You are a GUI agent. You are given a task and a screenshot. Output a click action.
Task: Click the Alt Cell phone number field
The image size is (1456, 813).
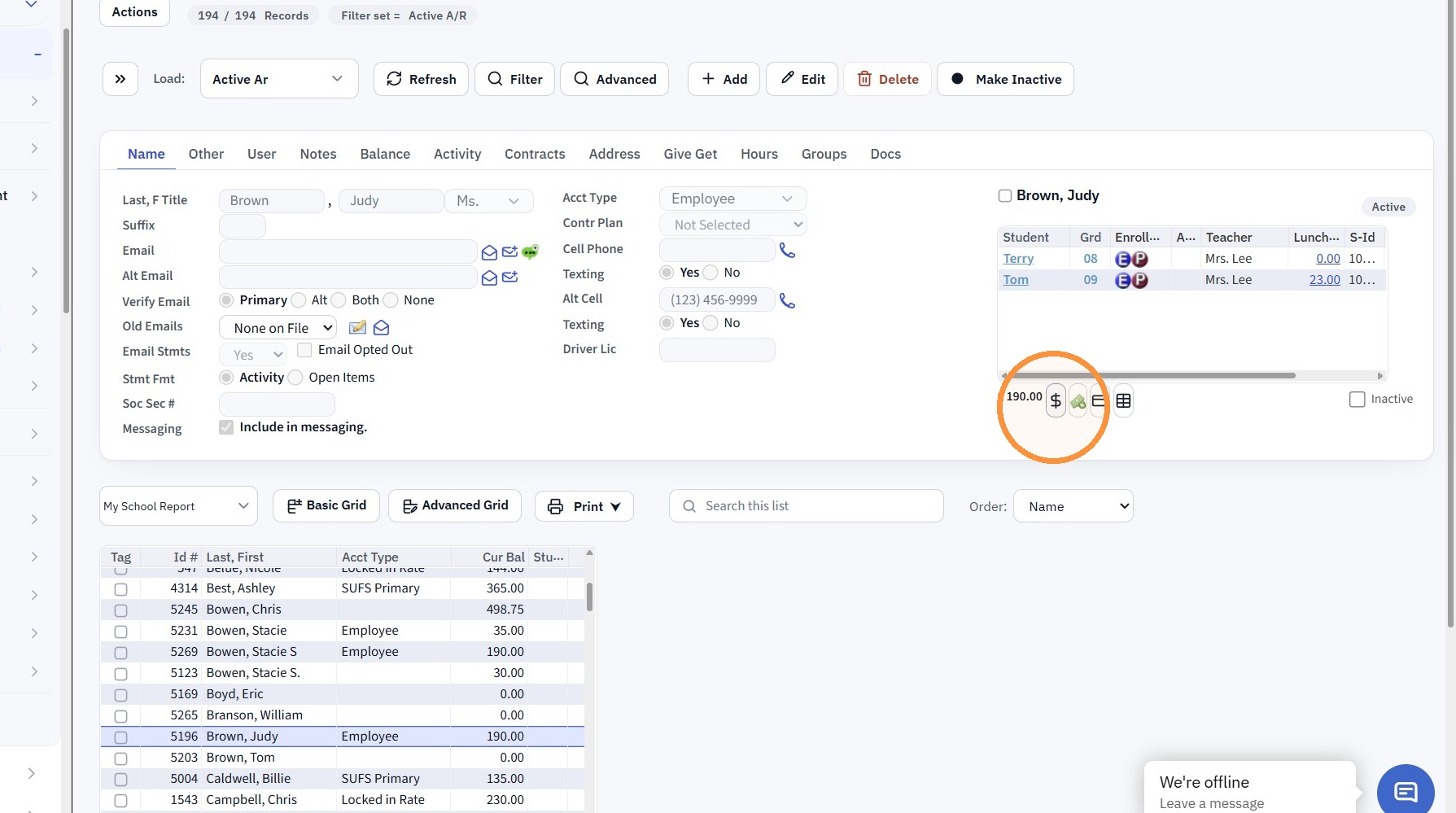pyautogui.click(x=717, y=300)
